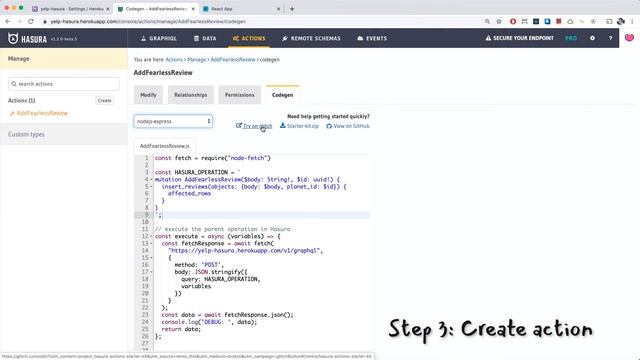Click Manage breadcrumb link

[x=197, y=60]
